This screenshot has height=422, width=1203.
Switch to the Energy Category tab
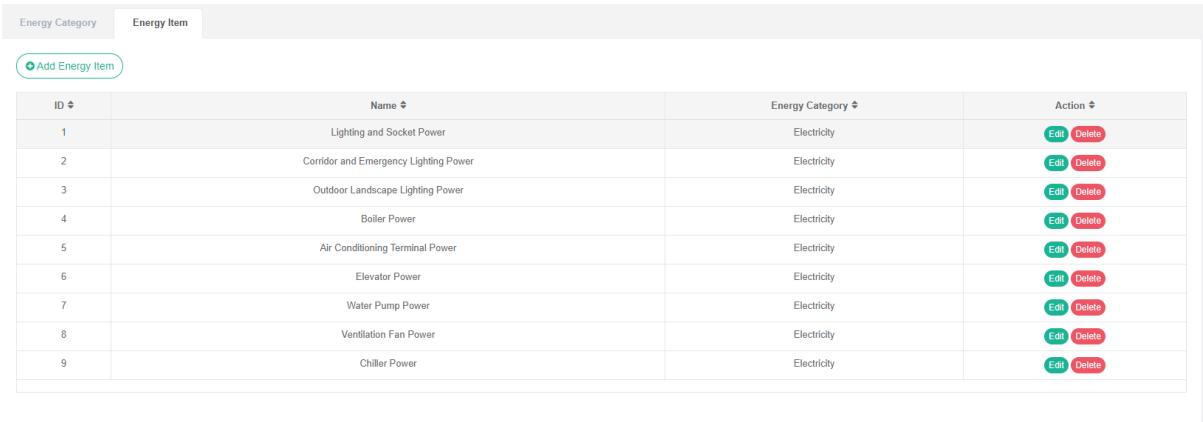click(58, 23)
